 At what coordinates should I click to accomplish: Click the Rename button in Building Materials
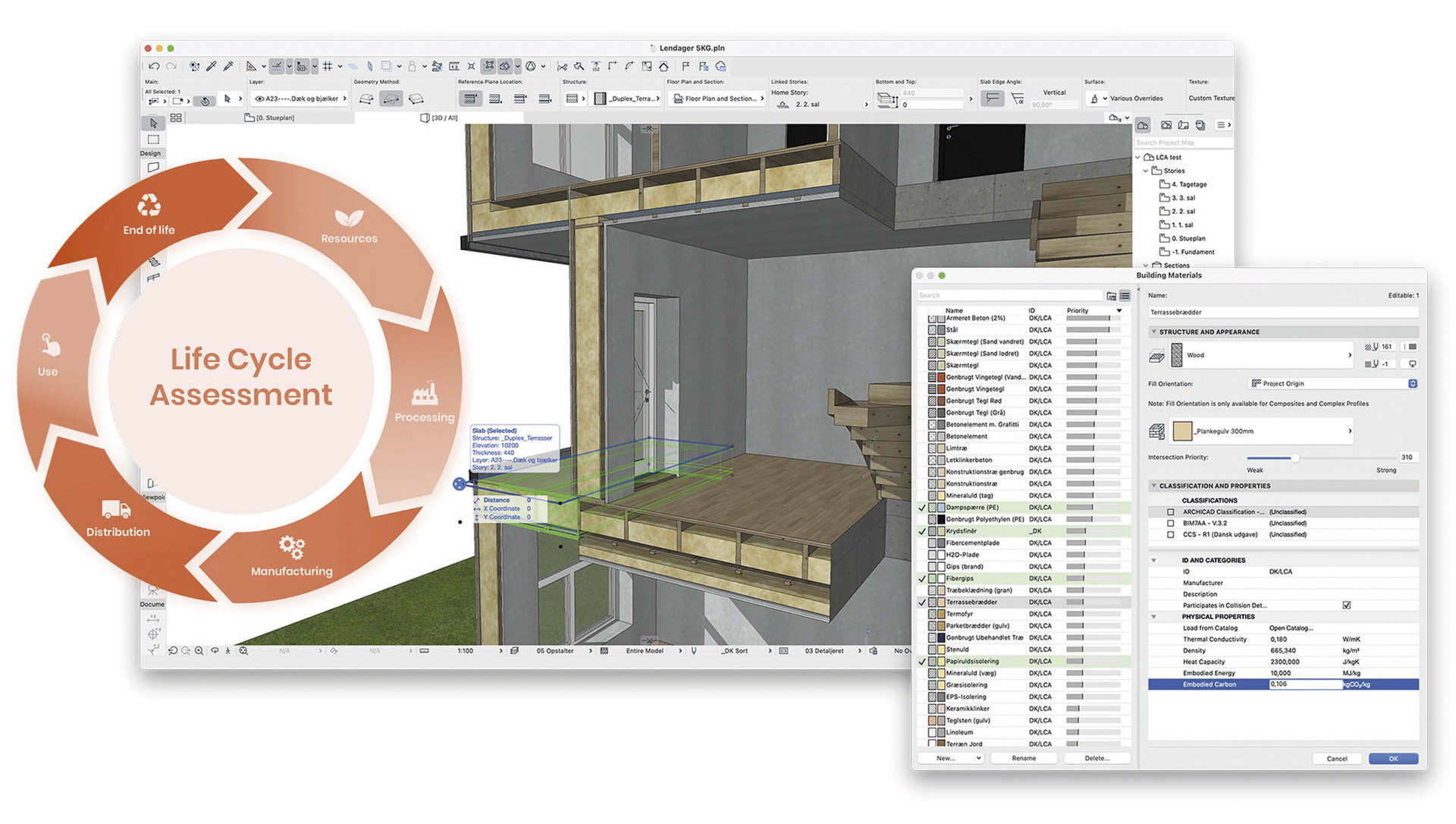pyautogui.click(x=1024, y=757)
